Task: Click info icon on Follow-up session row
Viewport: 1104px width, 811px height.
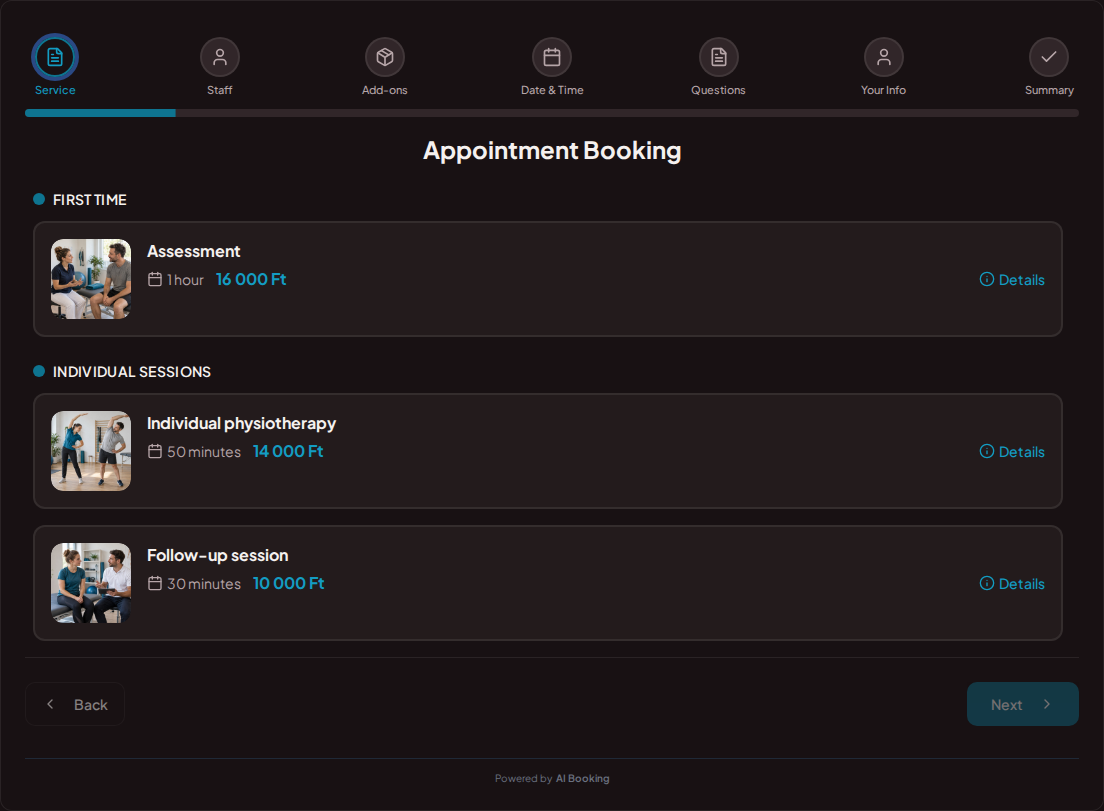Action: point(987,584)
